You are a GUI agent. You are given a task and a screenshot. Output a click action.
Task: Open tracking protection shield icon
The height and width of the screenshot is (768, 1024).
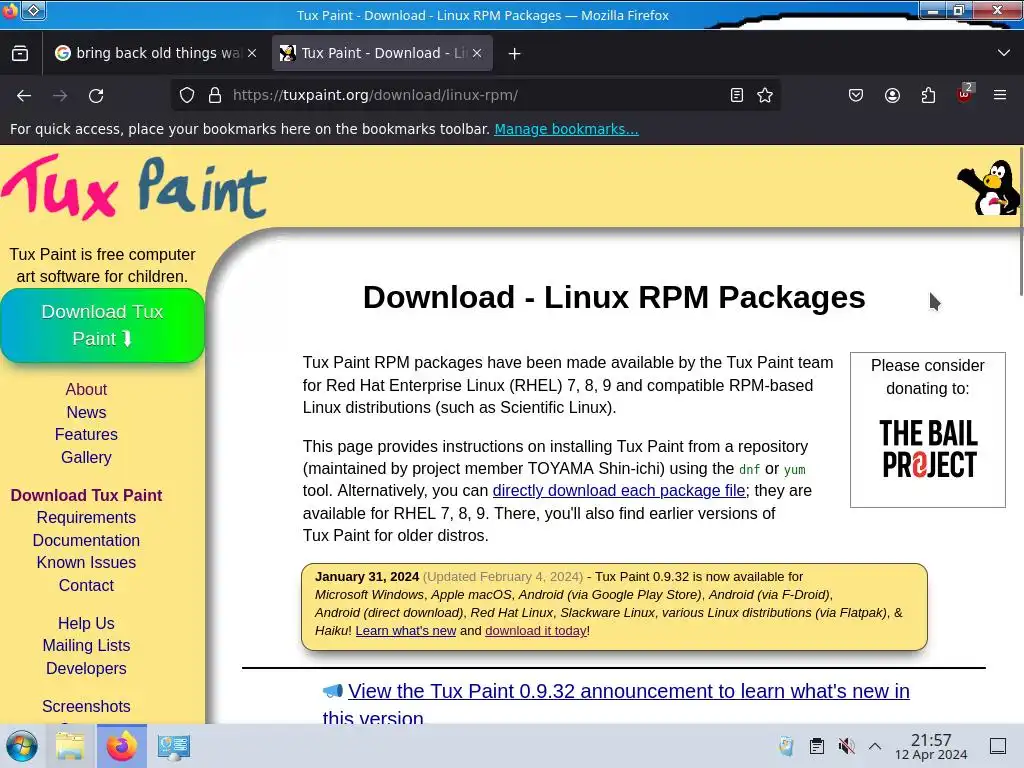click(187, 95)
